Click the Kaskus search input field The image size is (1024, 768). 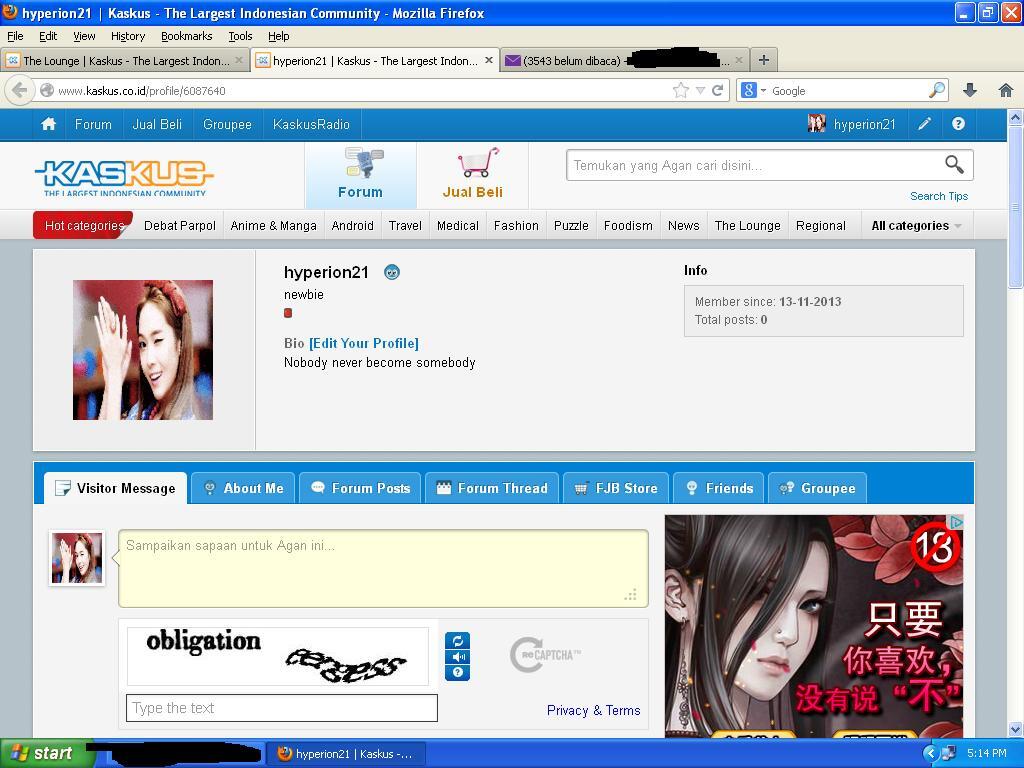(x=755, y=165)
